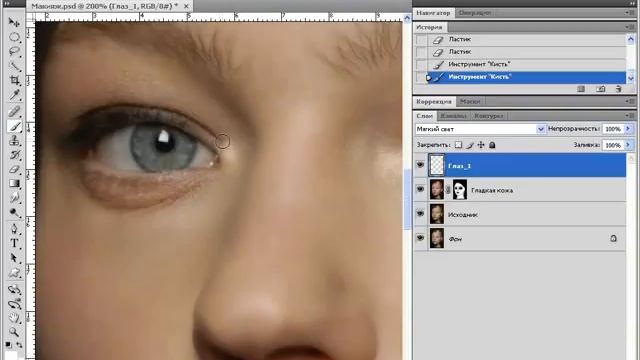640x360 pixels.
Task: Open the Навигатор panel options menu
Action: tap(629, 13)
